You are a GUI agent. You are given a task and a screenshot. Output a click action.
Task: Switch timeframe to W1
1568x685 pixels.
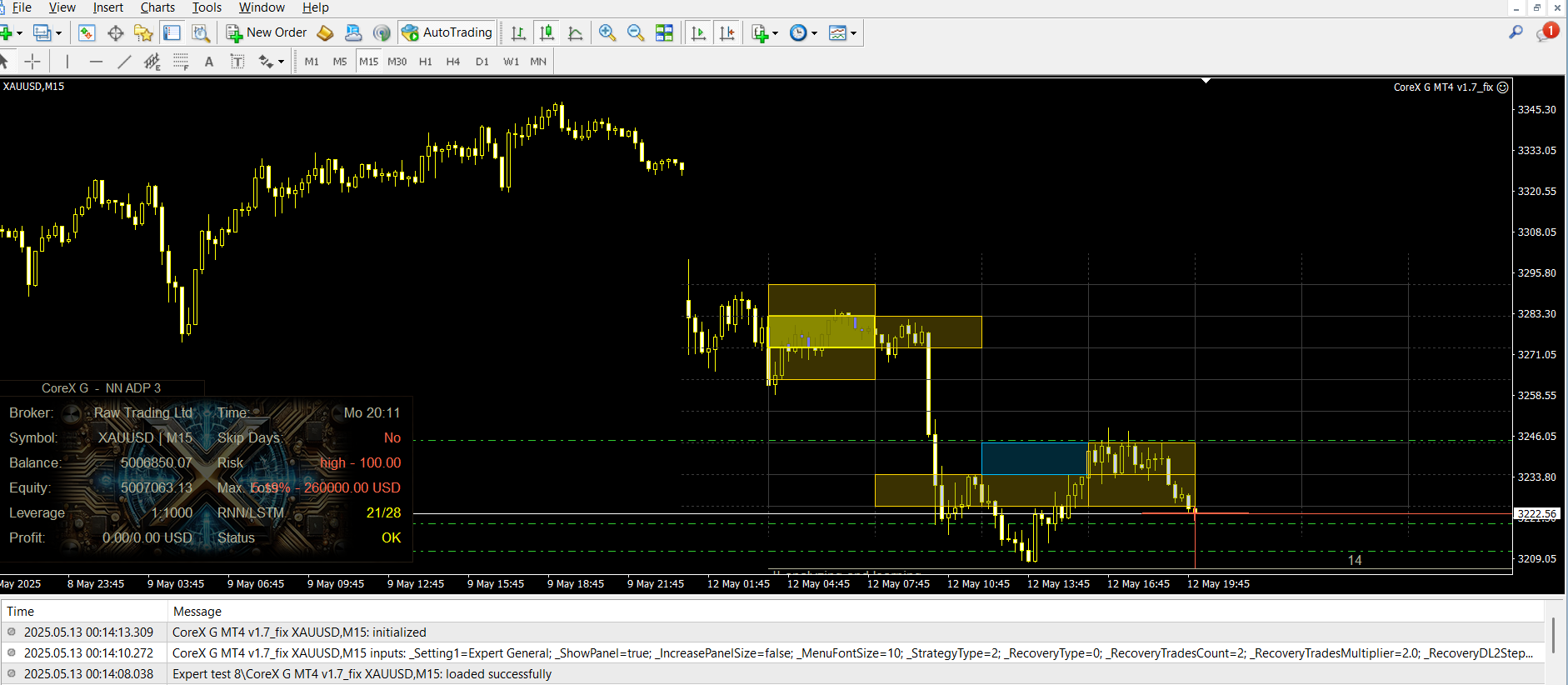pyautogui.click(x=511, y=61)
